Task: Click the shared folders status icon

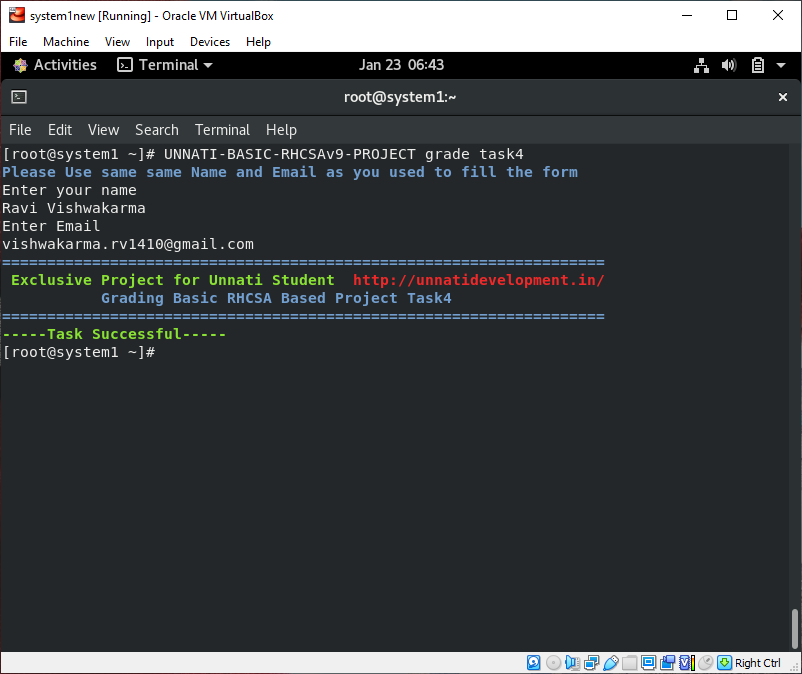Action: pos(630,663)
